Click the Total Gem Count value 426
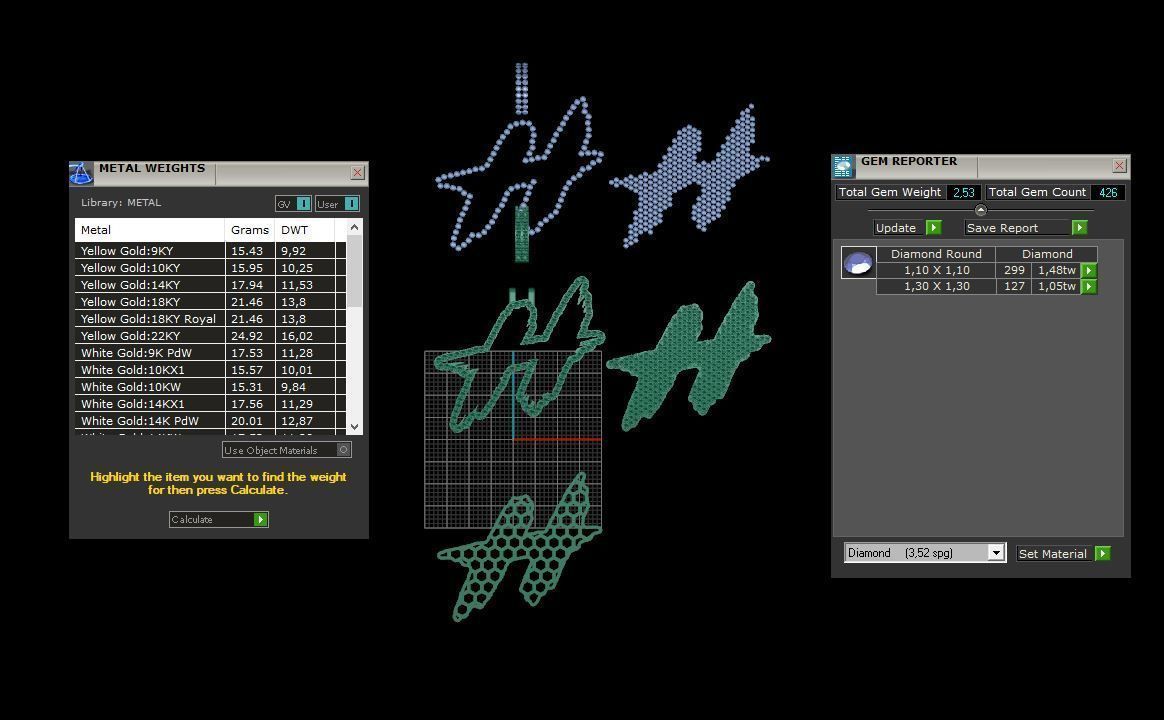This screenshot has height=720, width=1164. (1108, 192)
